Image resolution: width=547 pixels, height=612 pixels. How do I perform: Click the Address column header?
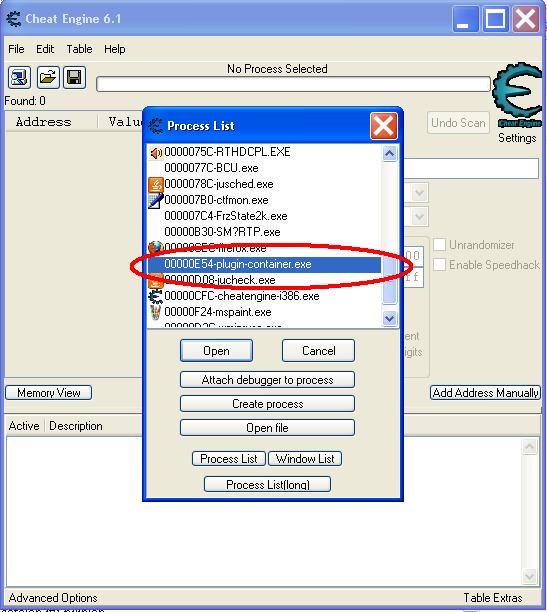tap(51, 122)
